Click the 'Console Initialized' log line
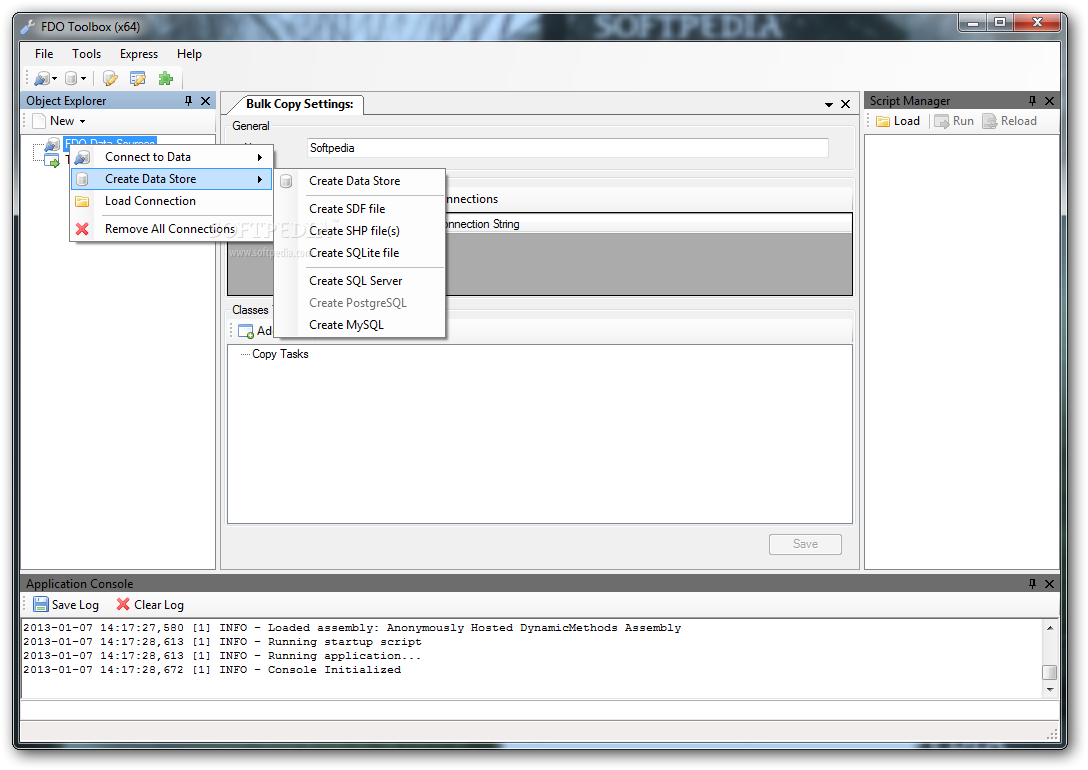 tap(212, 670)
